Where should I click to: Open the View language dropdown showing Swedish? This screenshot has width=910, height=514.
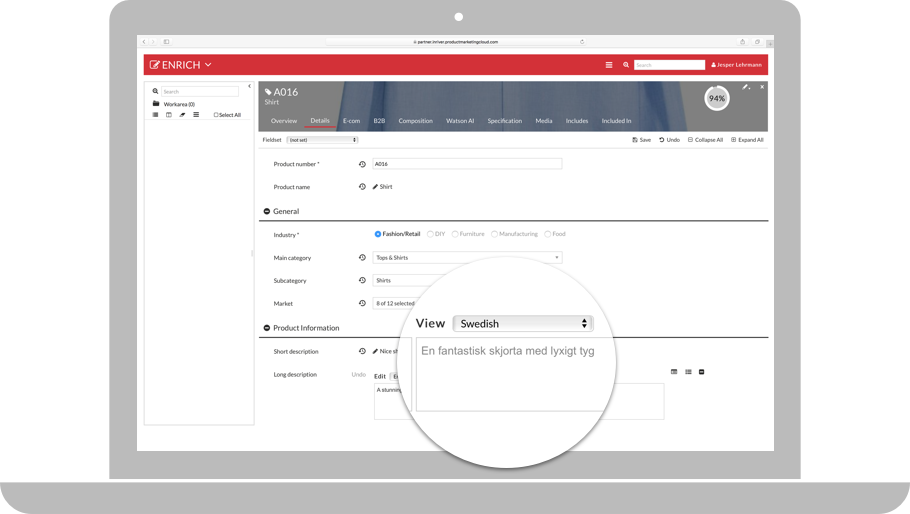point(522,324)
